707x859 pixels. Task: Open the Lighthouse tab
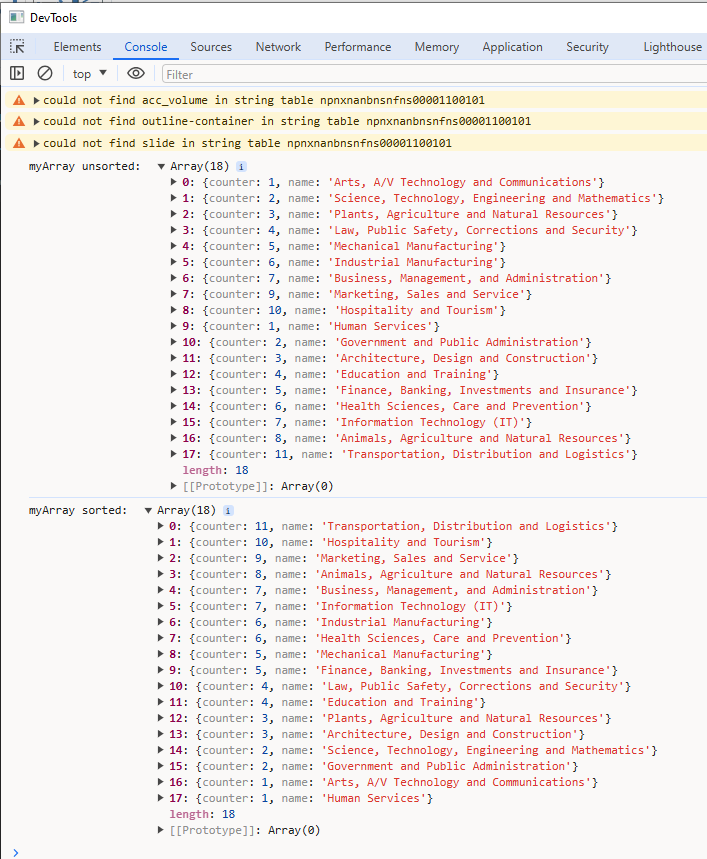tap(672, 47)
